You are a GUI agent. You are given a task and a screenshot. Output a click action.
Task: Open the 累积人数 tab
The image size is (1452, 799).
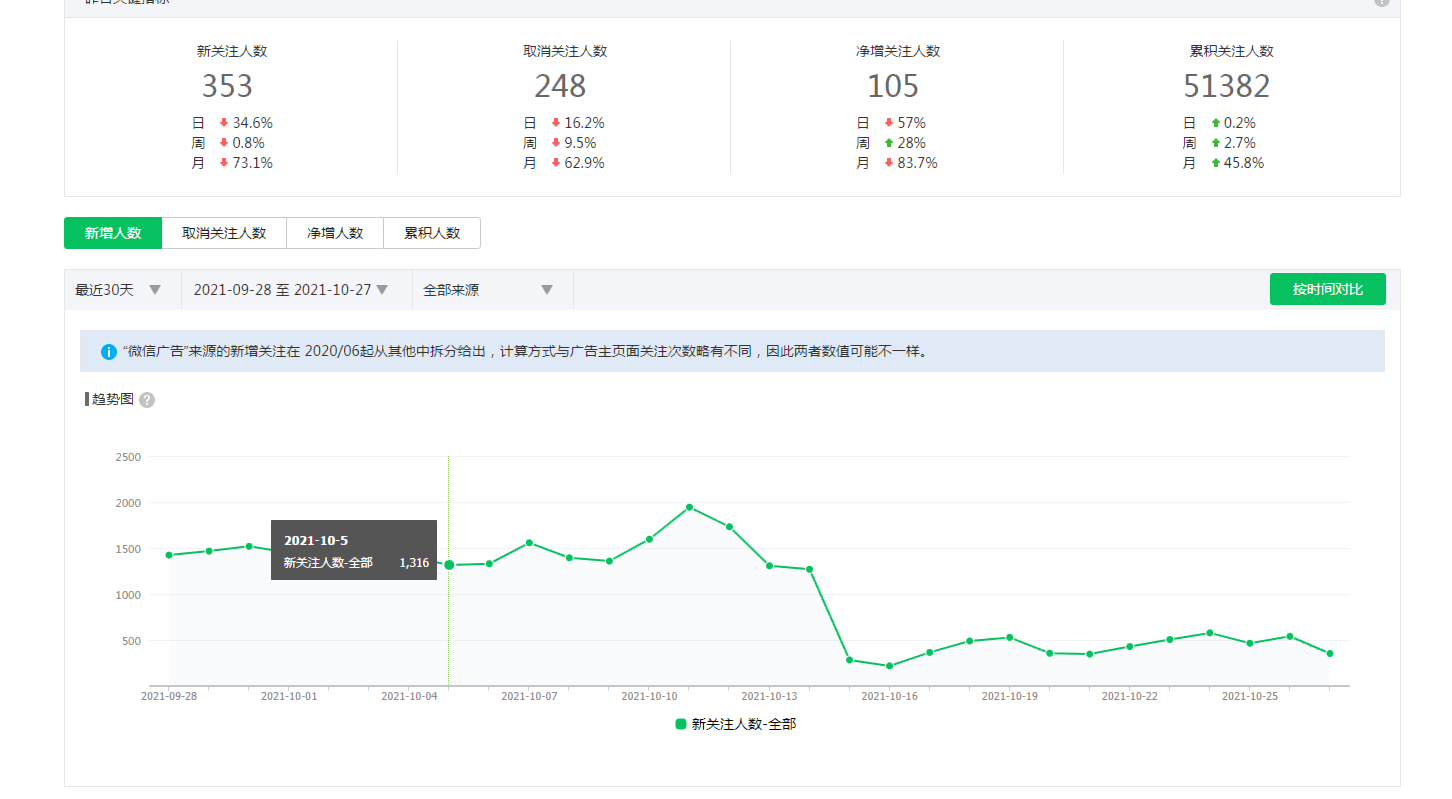pyautogui.click(x=432, y=233)
